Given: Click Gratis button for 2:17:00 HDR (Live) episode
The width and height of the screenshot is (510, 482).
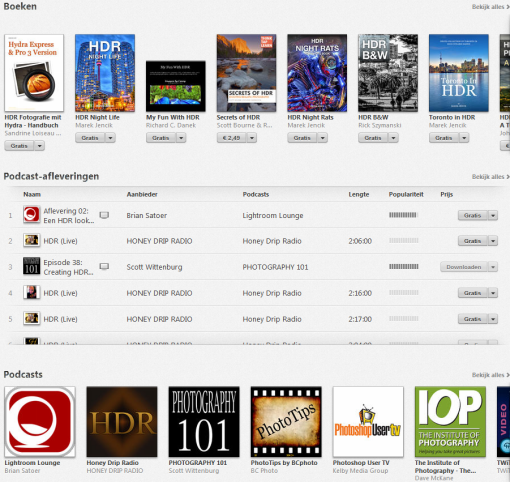Looking at the screenshot, I should coord(473,319).
